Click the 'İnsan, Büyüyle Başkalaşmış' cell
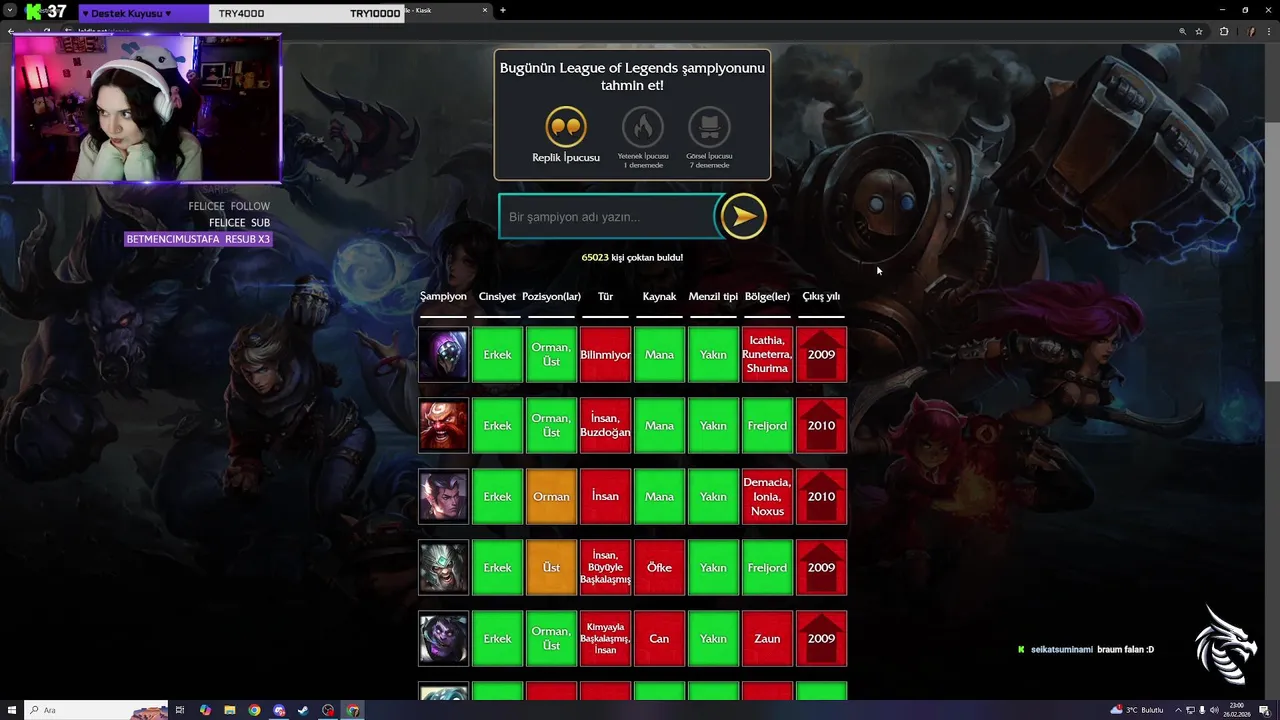Screen dimensions: 1280x720 [605, 568]
